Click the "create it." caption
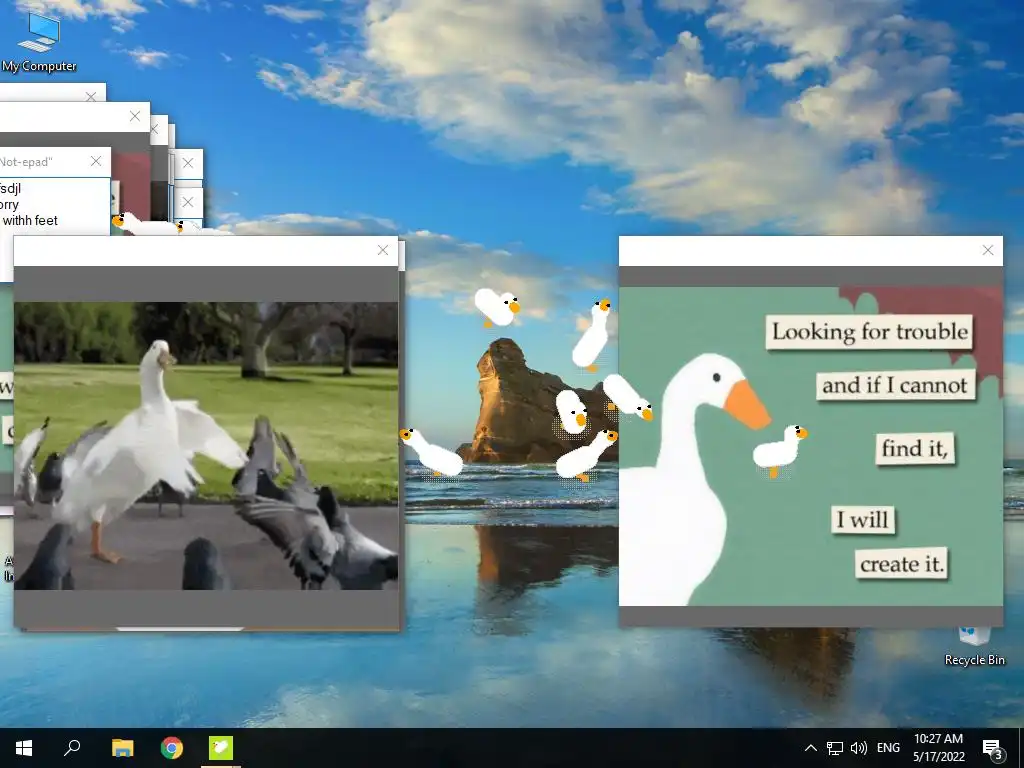 [901, 564]
